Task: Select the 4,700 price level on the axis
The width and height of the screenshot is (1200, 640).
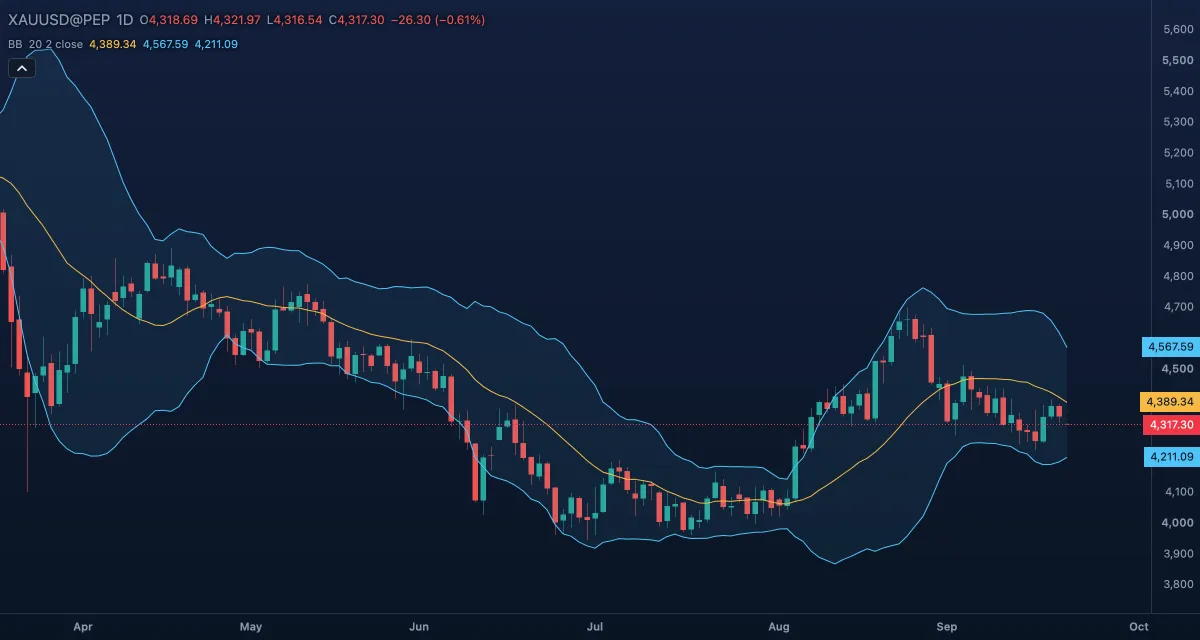Action: click(1180, 307)
